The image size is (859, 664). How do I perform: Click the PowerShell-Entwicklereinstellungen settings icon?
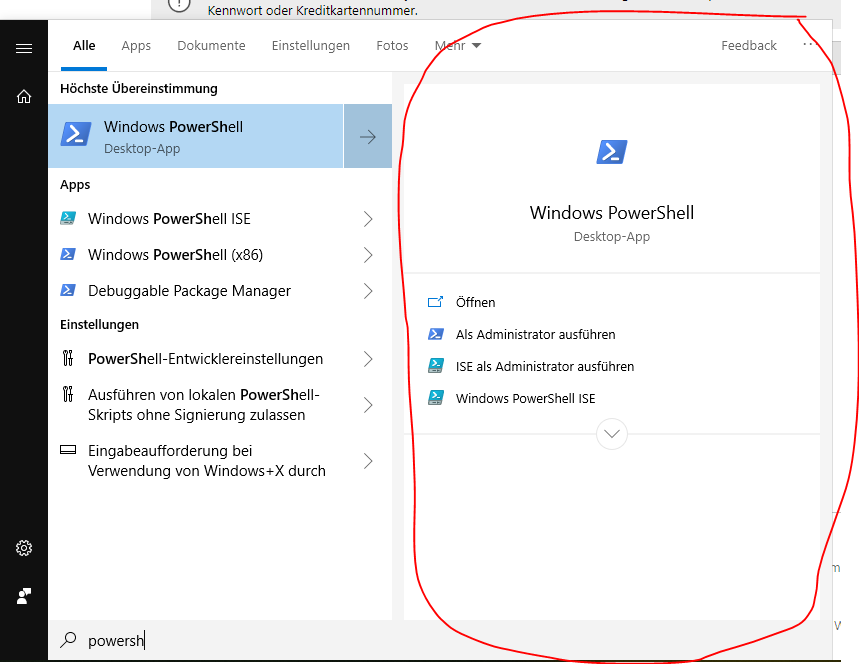68,358
